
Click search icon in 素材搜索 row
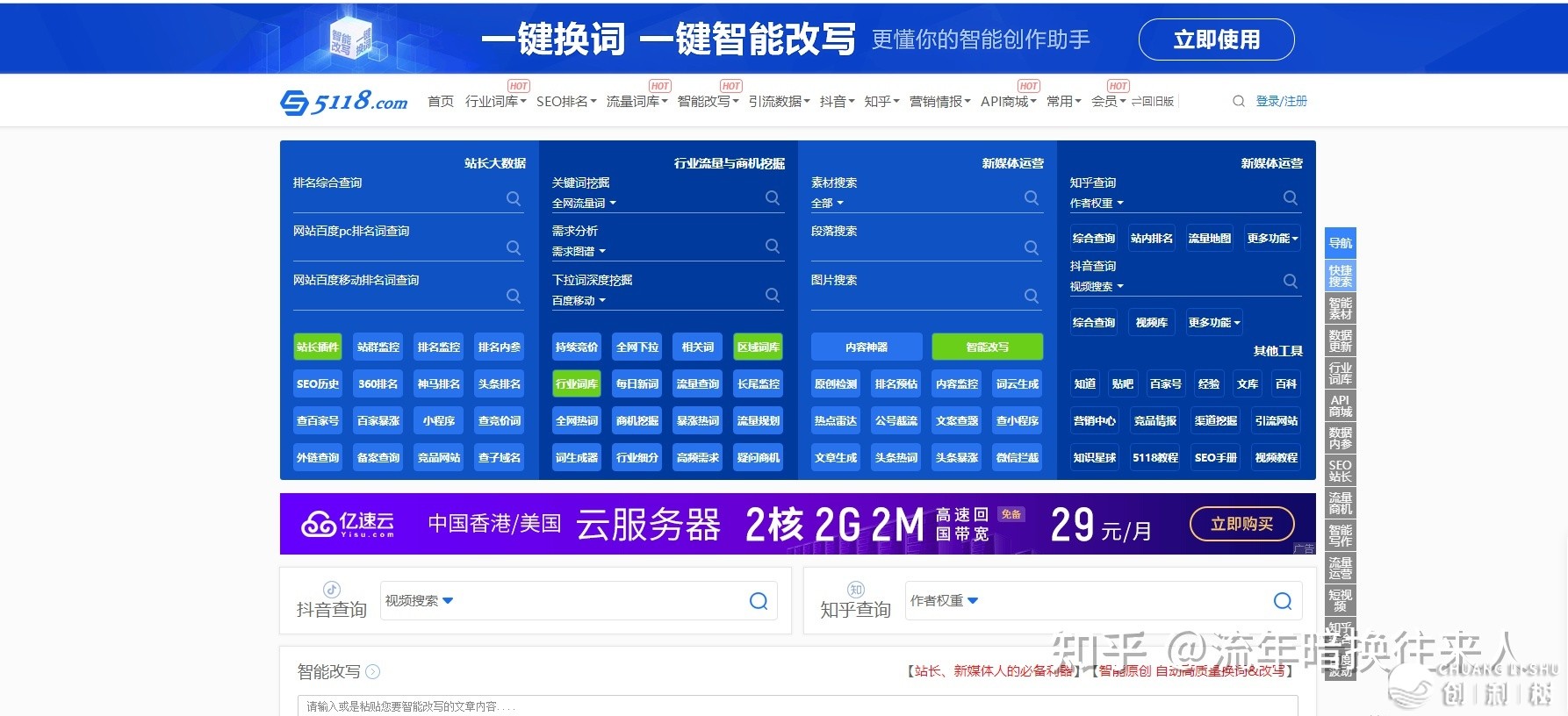(x=1032, y=197)
